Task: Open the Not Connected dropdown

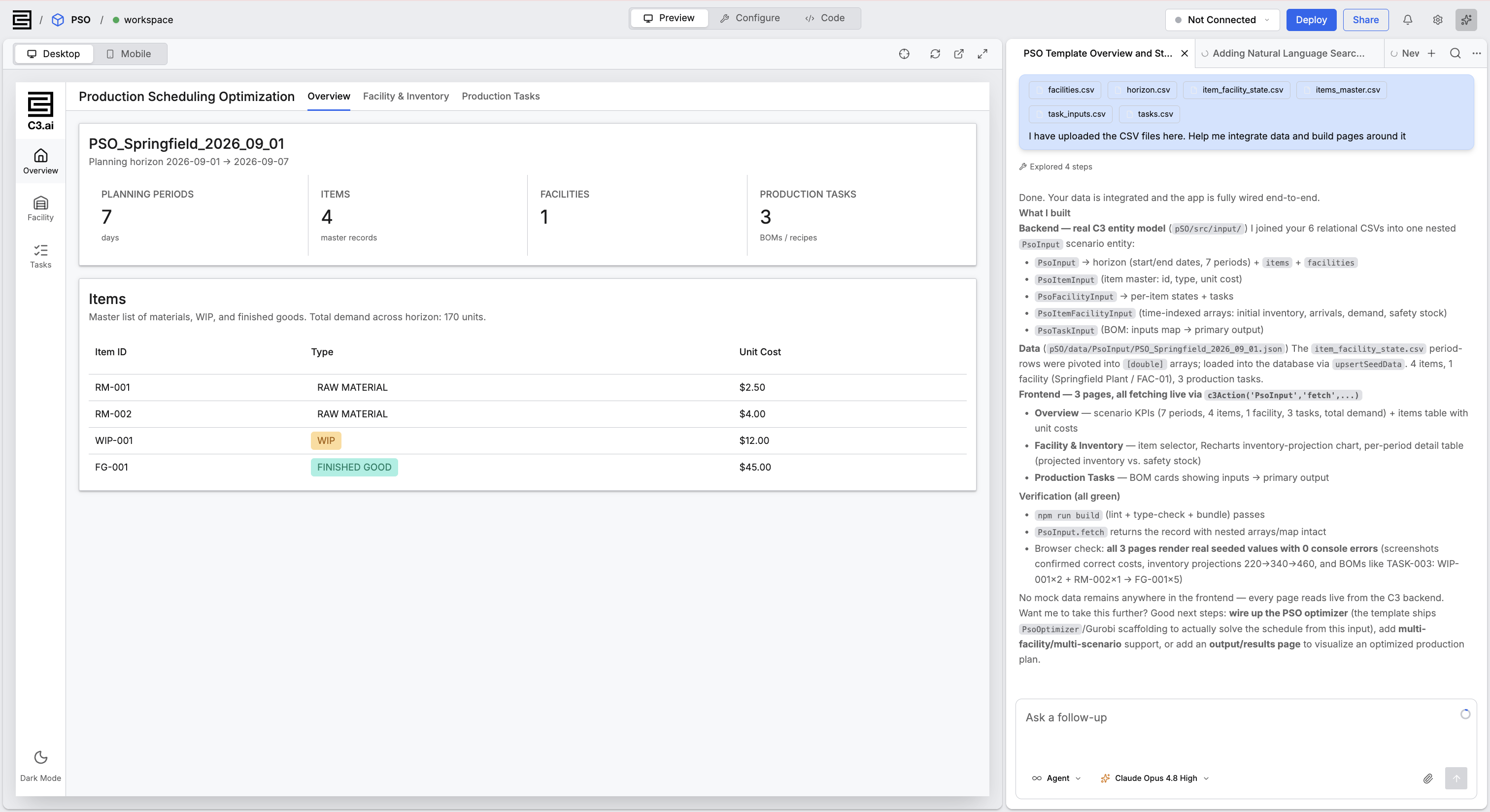Action: pos(1222,20)
